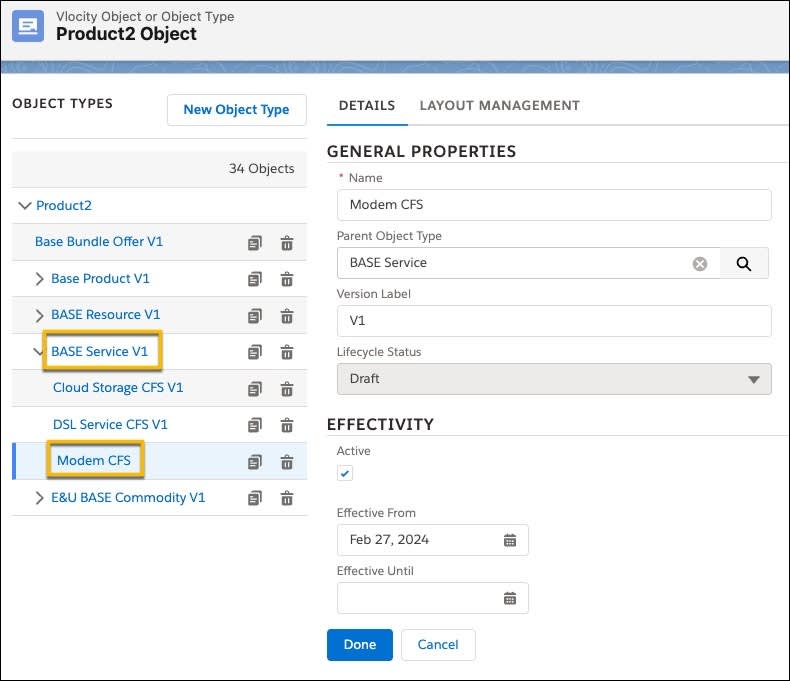Delete Modem CFS object type
Screen dimensions: 790x681
pos(287,462)
